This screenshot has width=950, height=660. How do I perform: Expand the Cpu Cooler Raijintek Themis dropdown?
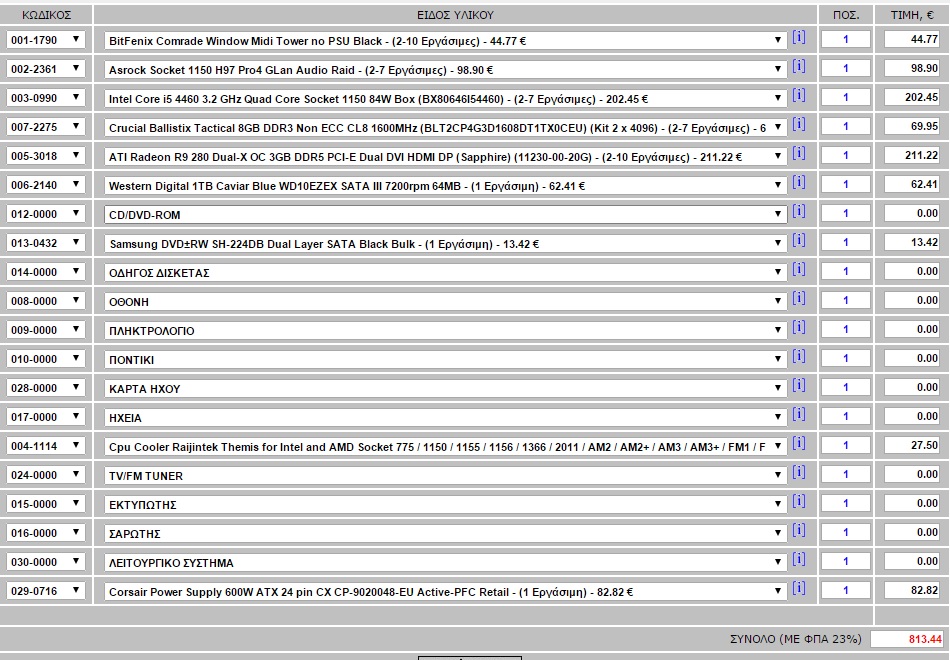click(445, 447)
